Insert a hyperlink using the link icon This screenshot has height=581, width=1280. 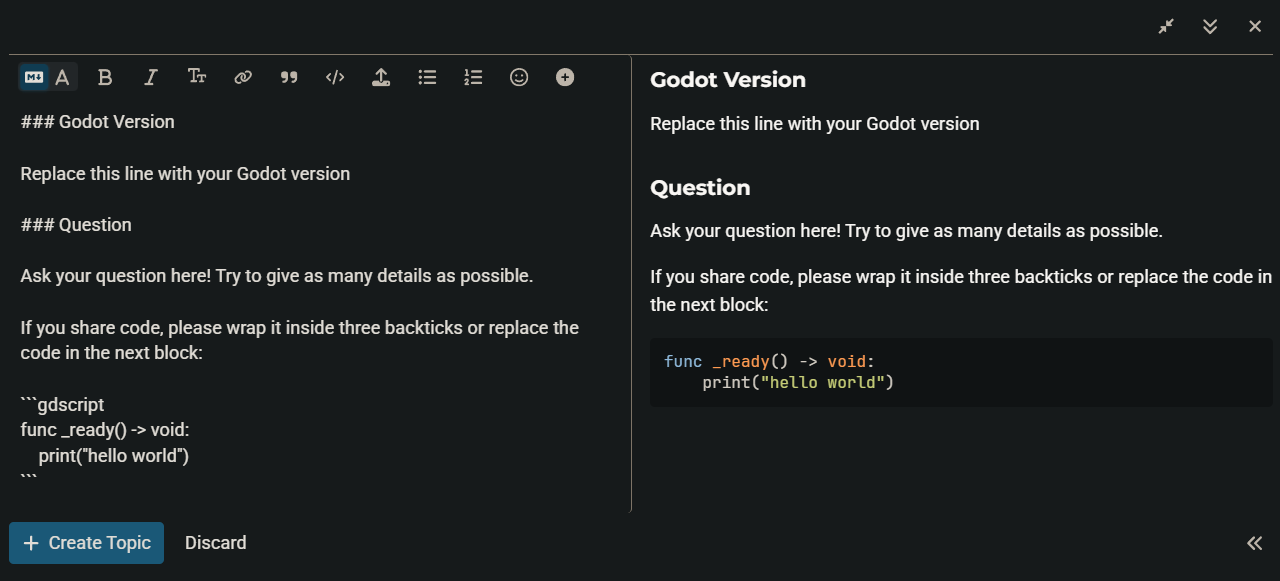coord(243,77)
